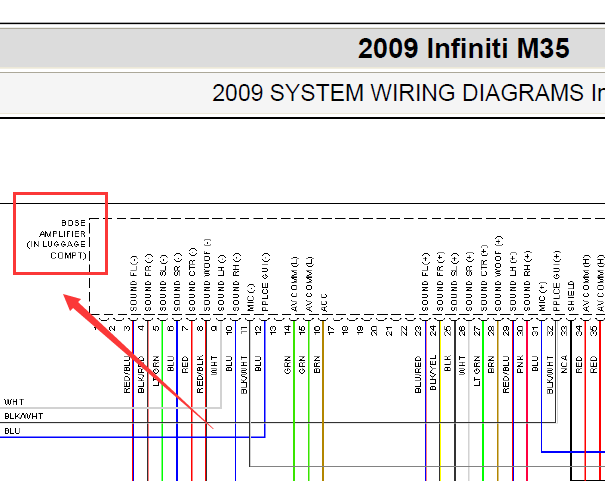
Task: Click connector pin number 12
Action: click(258, 330)
